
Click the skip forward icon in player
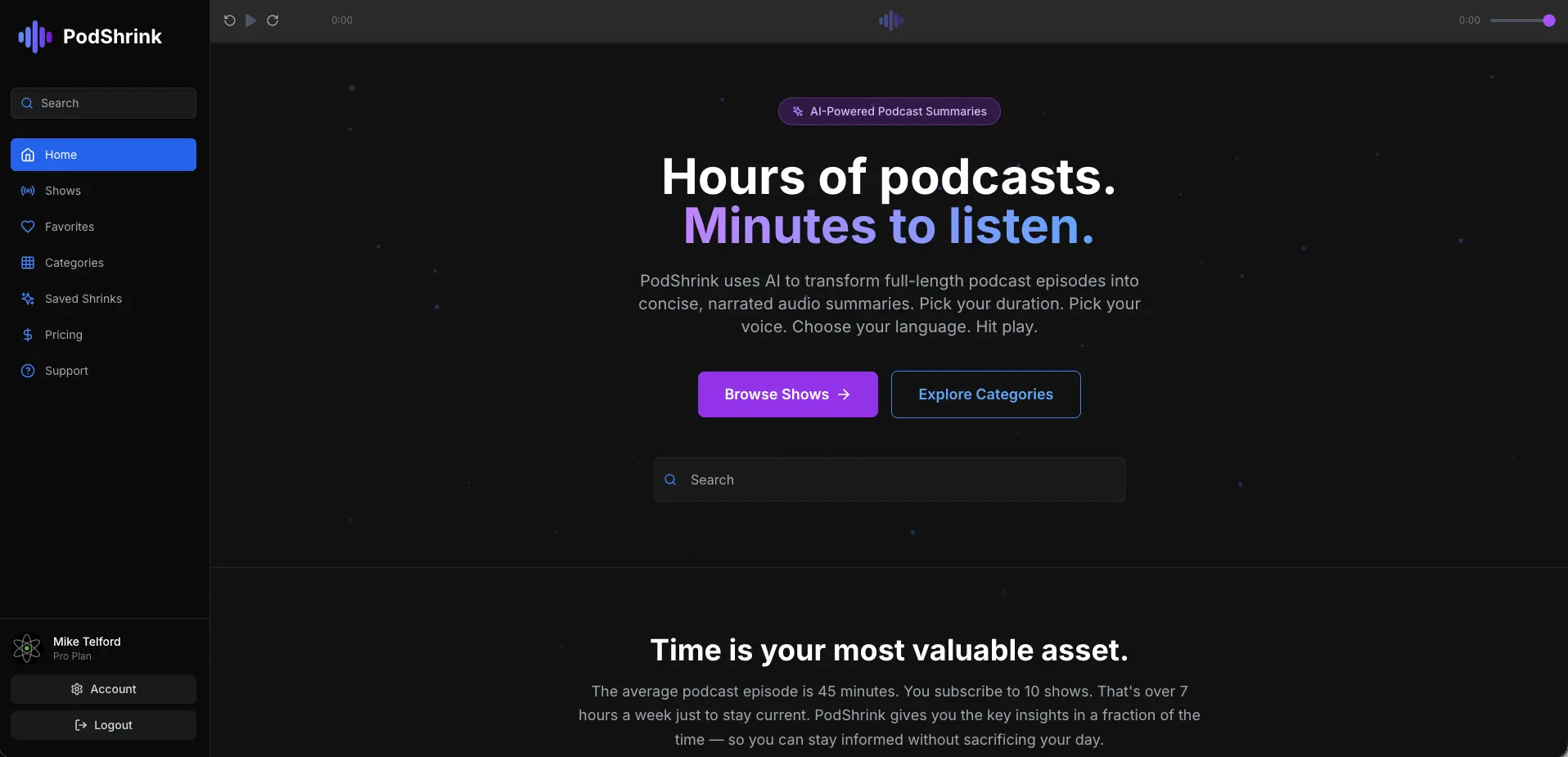pyautogui.click(x=273, y=20)
